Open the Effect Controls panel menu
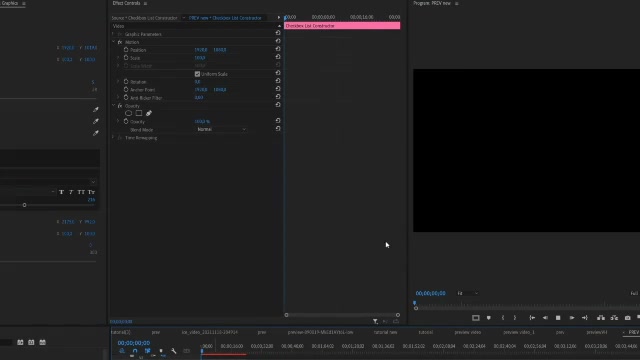 click(145, 3)
